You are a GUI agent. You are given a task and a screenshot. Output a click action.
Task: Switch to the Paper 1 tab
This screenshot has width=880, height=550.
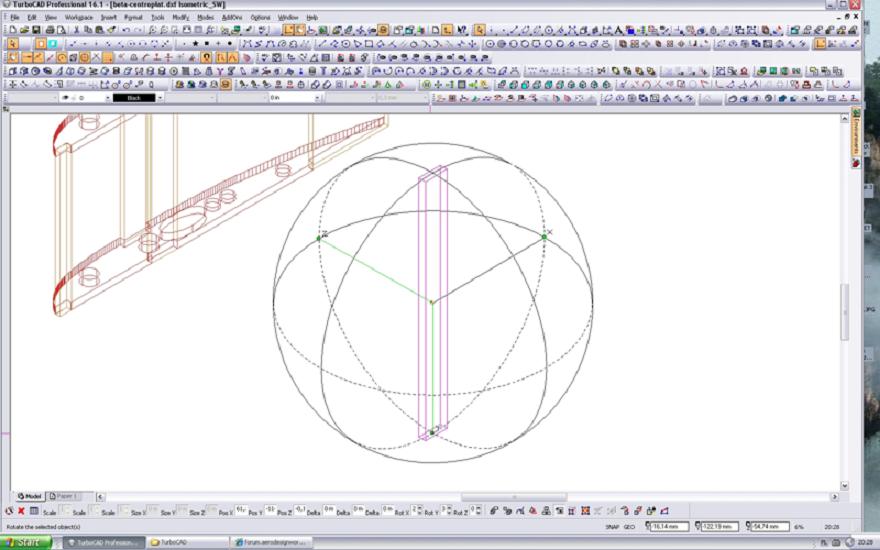[x=66, y=496]
